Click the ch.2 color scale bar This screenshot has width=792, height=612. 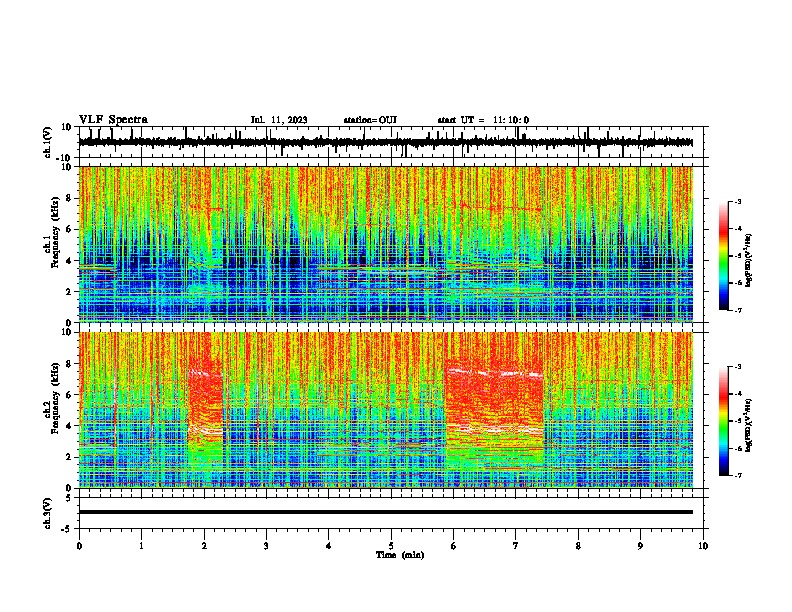(724, 421)
